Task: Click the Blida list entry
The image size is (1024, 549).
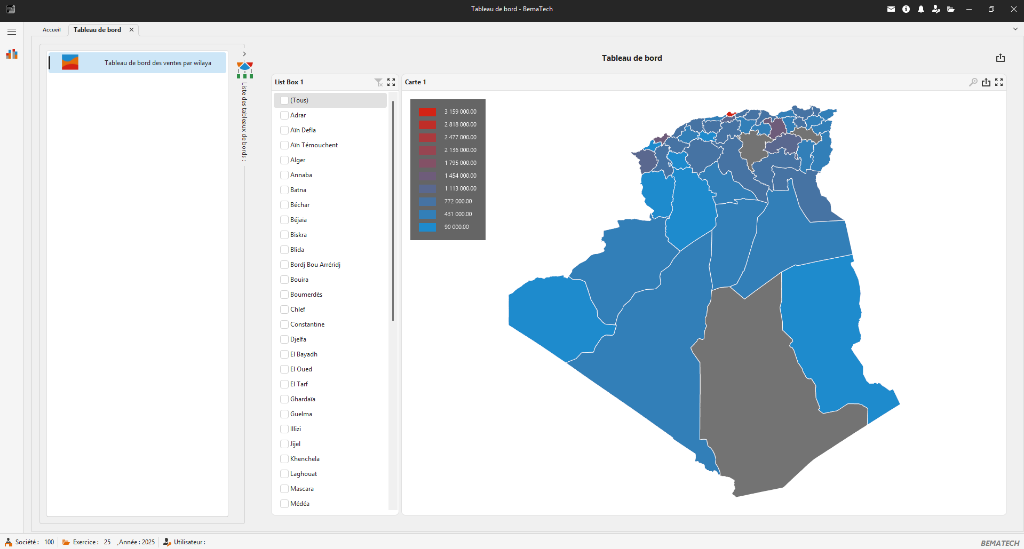Action: (297, 250)
